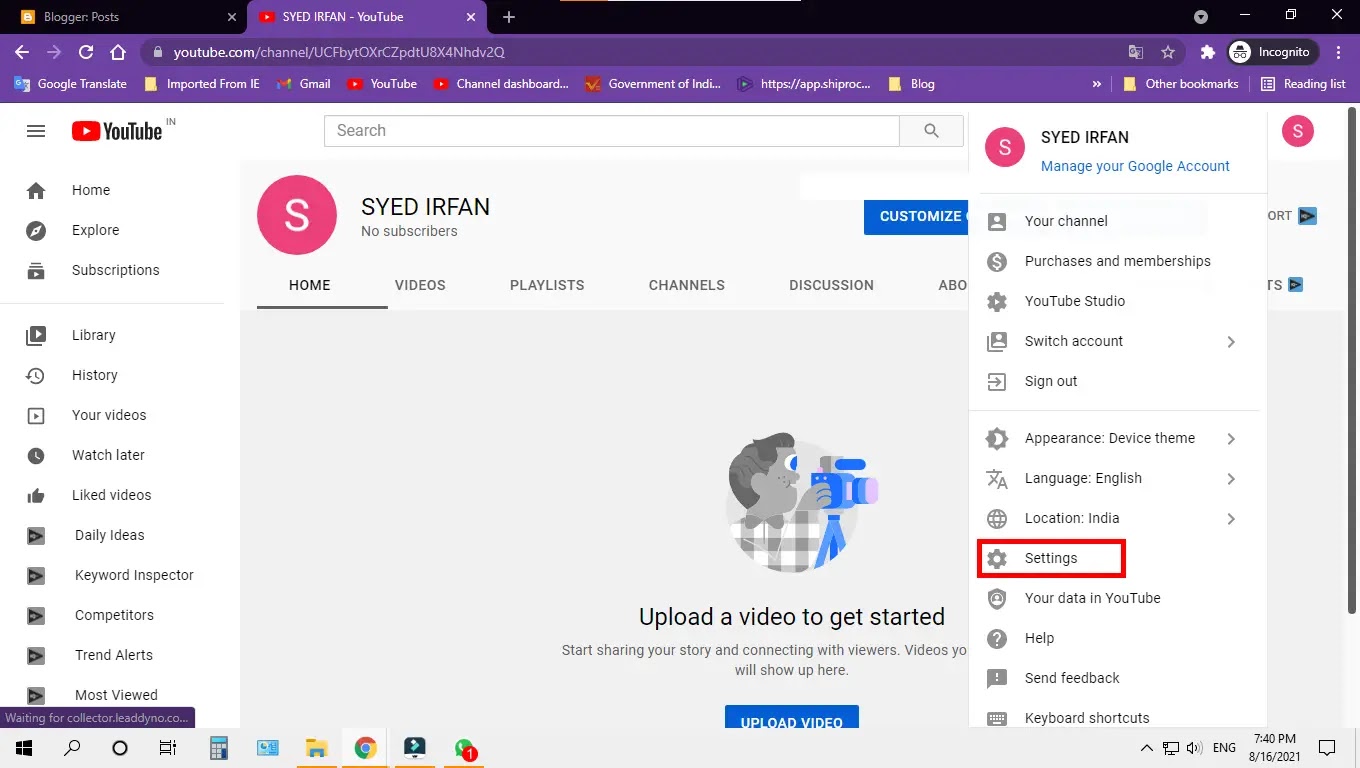
Task: Click the Library icon in sidebar
Action: (36, 336)
